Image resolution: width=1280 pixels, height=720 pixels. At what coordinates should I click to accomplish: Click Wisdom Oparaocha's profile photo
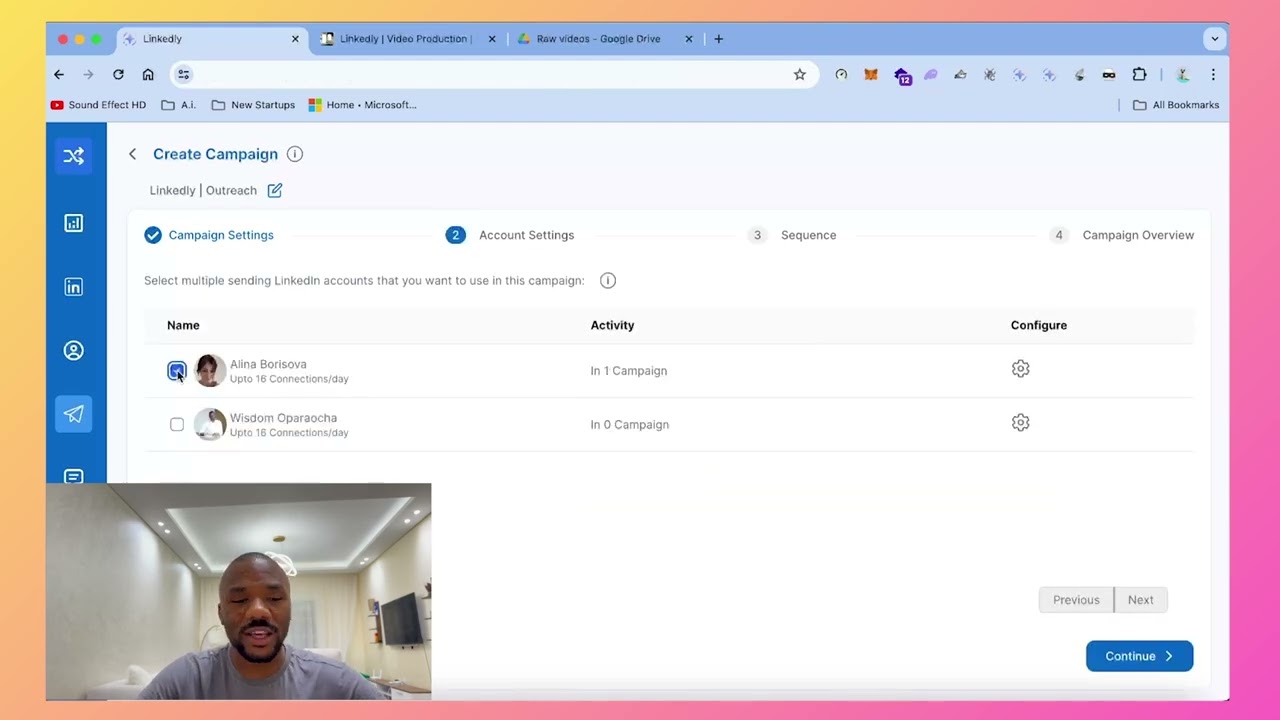pos(210,425)
